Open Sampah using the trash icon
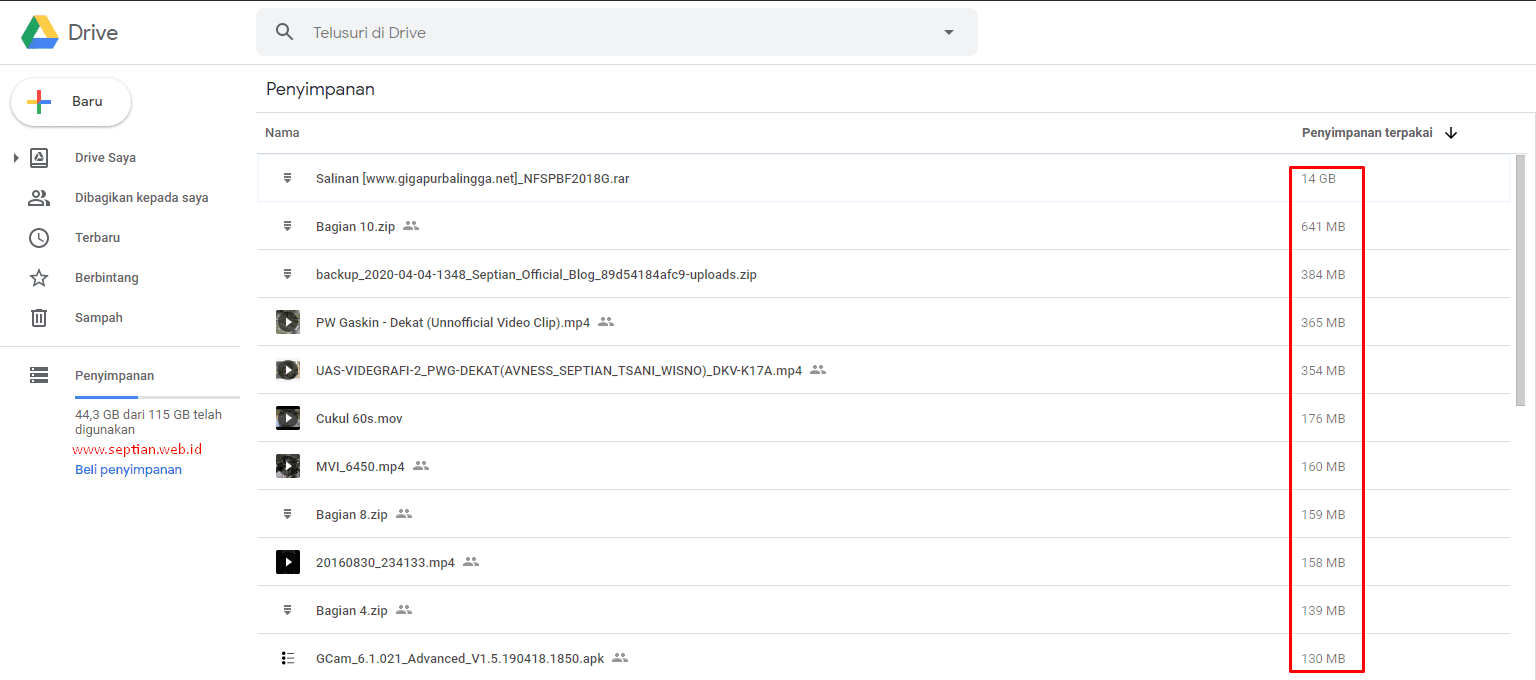The image size is (1536, 680). [x=38, y=317]
